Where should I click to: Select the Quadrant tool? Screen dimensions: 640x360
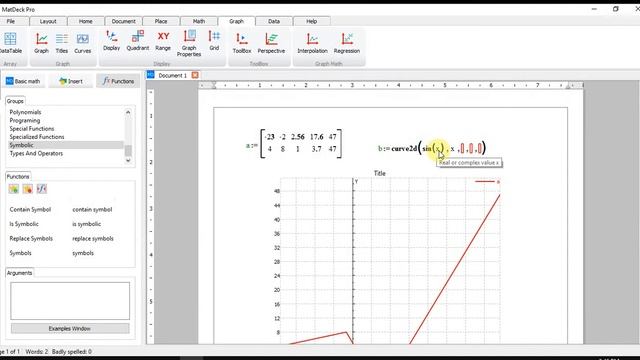coord(138,41)
